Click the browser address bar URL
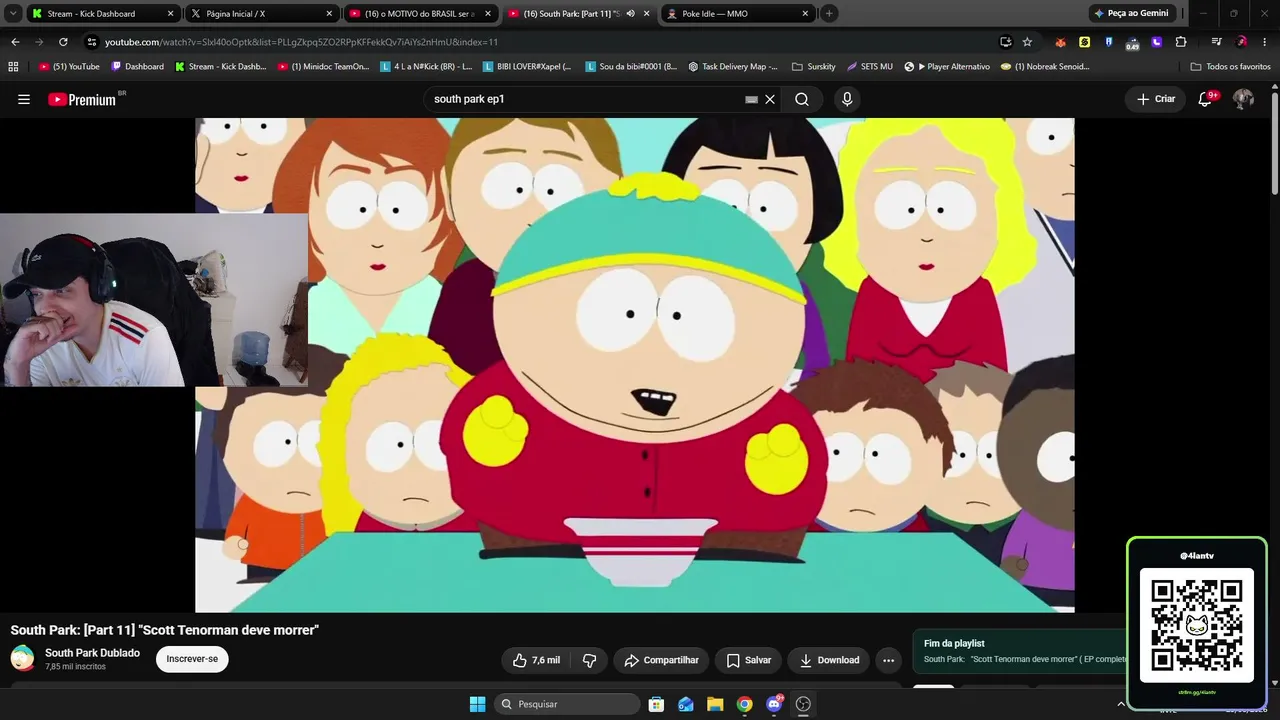The image size is (1280, 720). pos(301,42)
